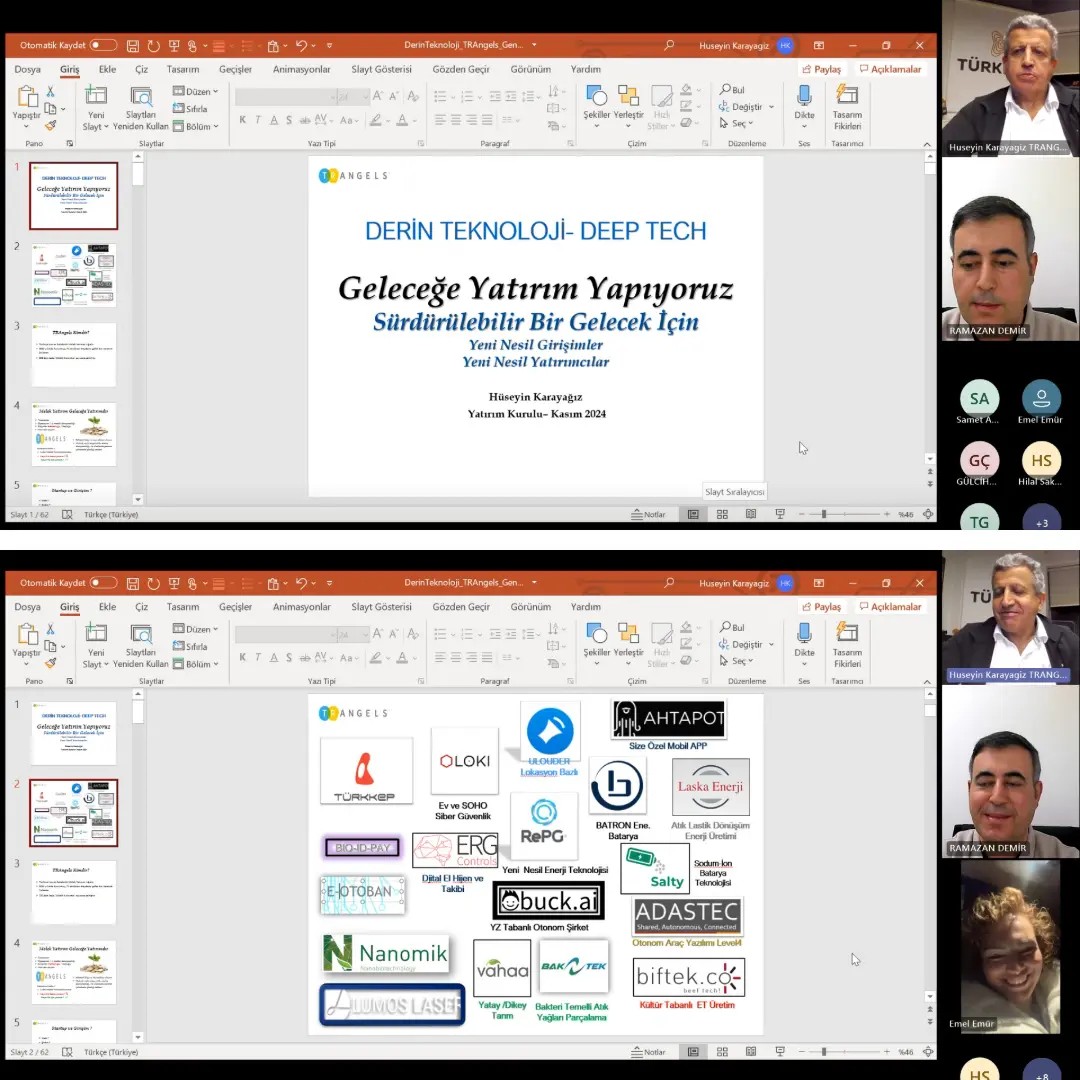Screen dimensions: 1080x1080
Task: Open Slide Sorter view in the upper window status bar
Action: pos(721,514)
